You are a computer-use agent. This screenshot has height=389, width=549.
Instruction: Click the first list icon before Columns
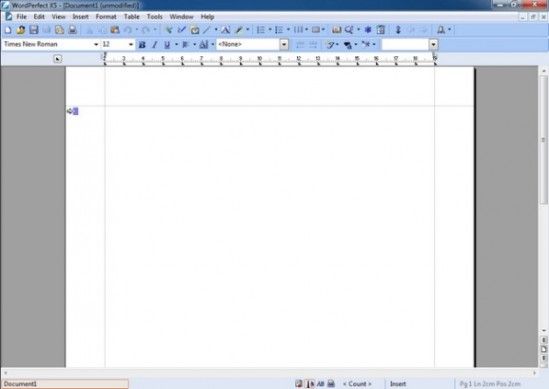(x=261, y=30)
